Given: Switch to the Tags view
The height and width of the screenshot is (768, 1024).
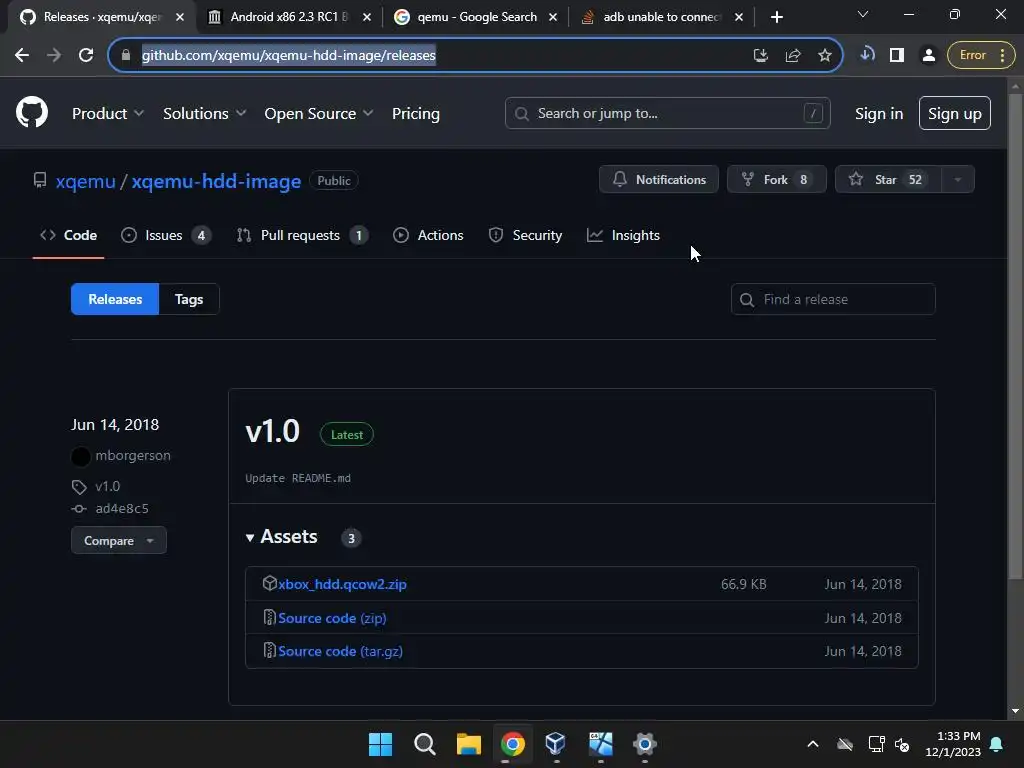Looking at the screenshot, I should pos(189,299).
